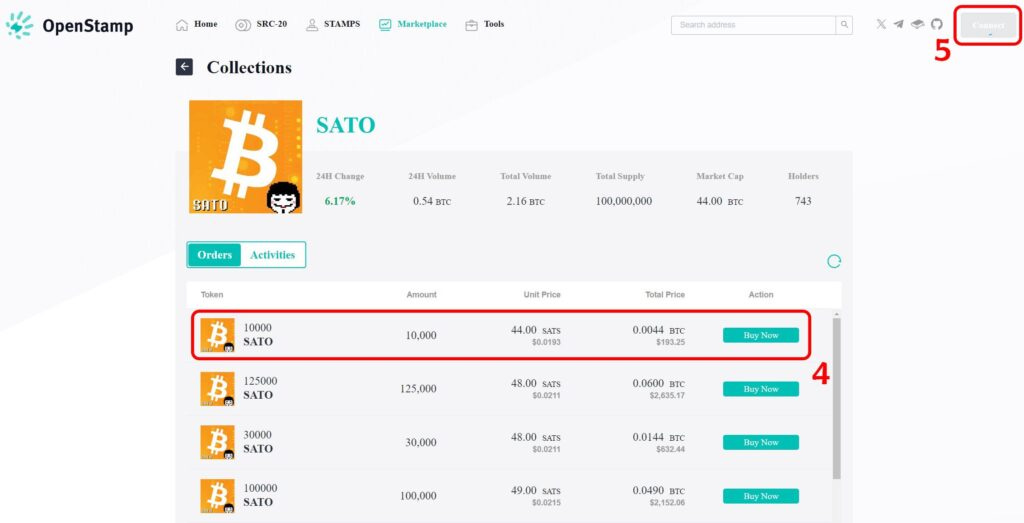Switch to the Orders tab
1024x523 pixels.
coord(214,255)
